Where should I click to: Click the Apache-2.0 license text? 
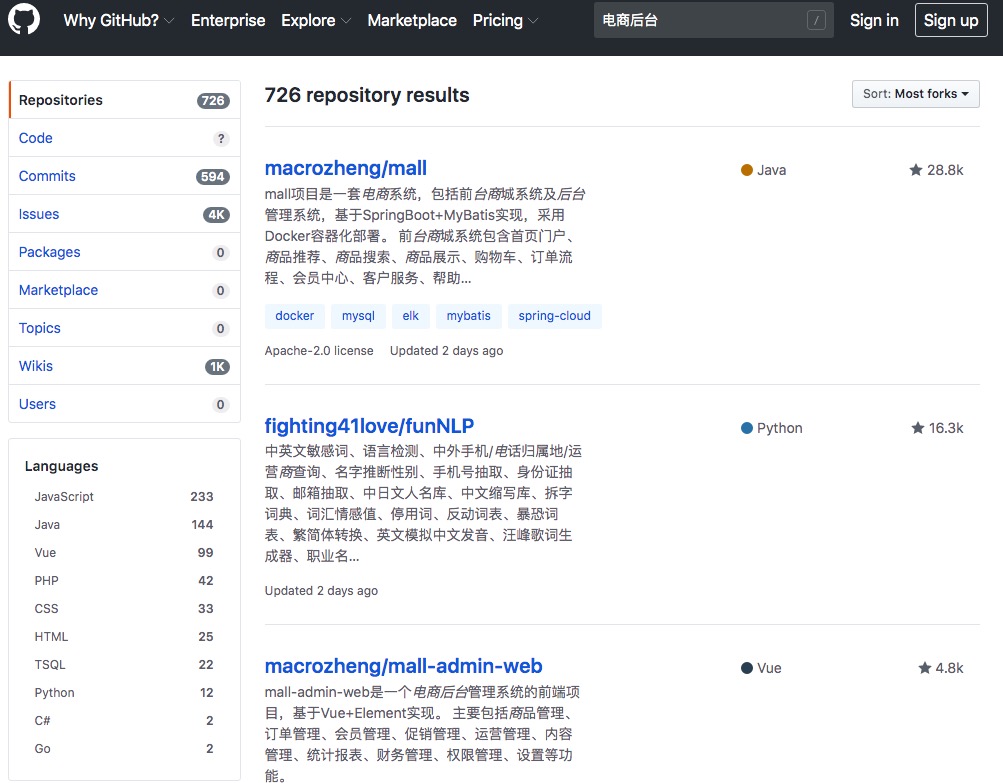[319, 351]
